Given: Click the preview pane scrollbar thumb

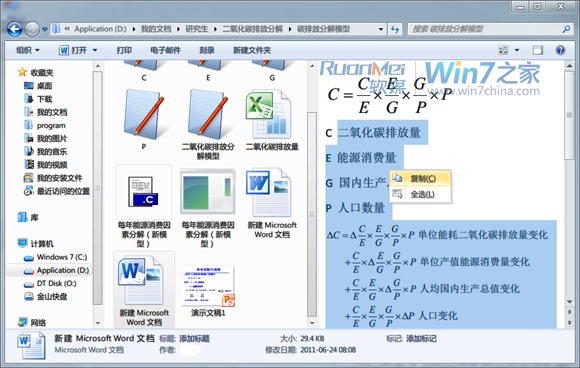Looking at the screenshot, I should pos(569,115).
